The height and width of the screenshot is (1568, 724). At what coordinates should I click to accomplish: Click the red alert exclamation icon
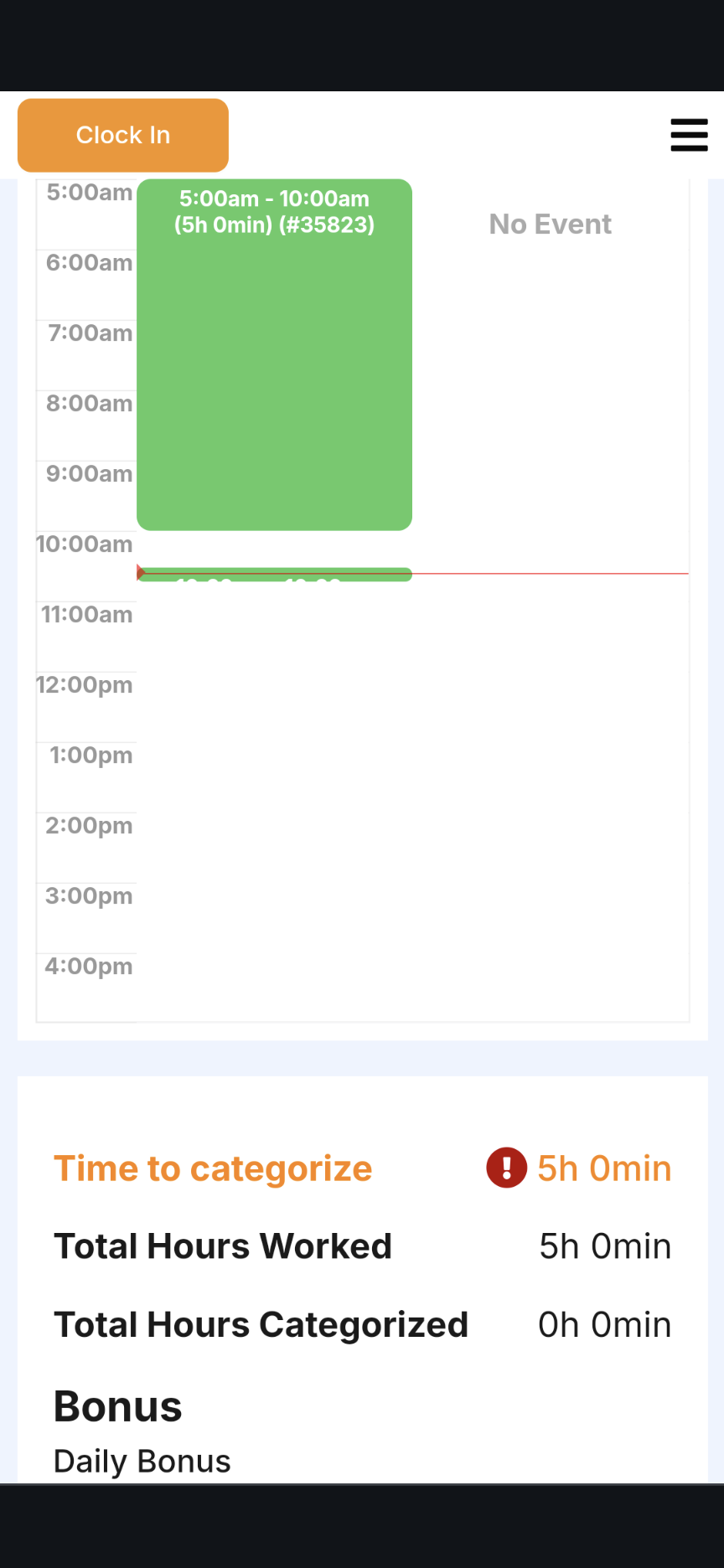(506, 1168)
